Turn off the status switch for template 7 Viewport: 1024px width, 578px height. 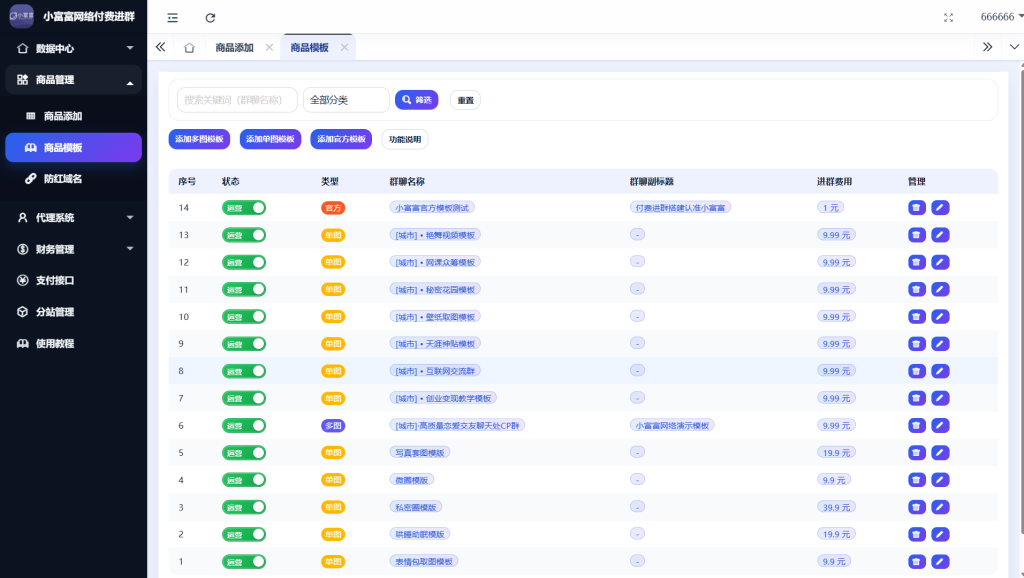244,398
